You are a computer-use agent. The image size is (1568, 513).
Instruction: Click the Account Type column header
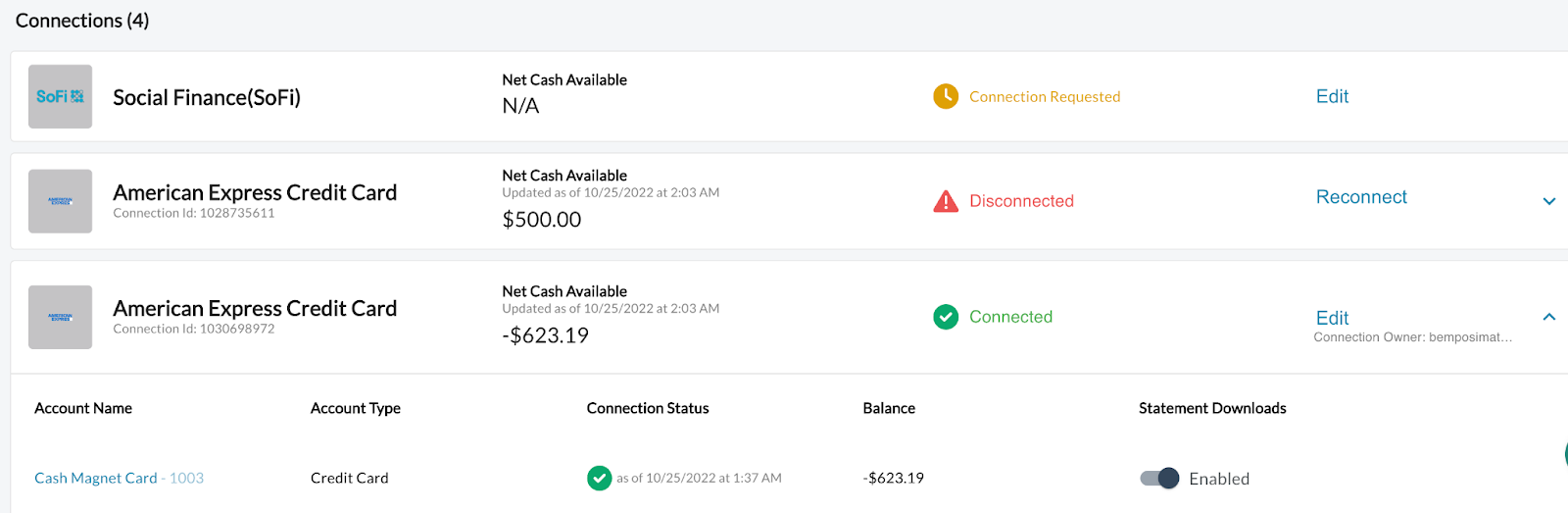356,408
